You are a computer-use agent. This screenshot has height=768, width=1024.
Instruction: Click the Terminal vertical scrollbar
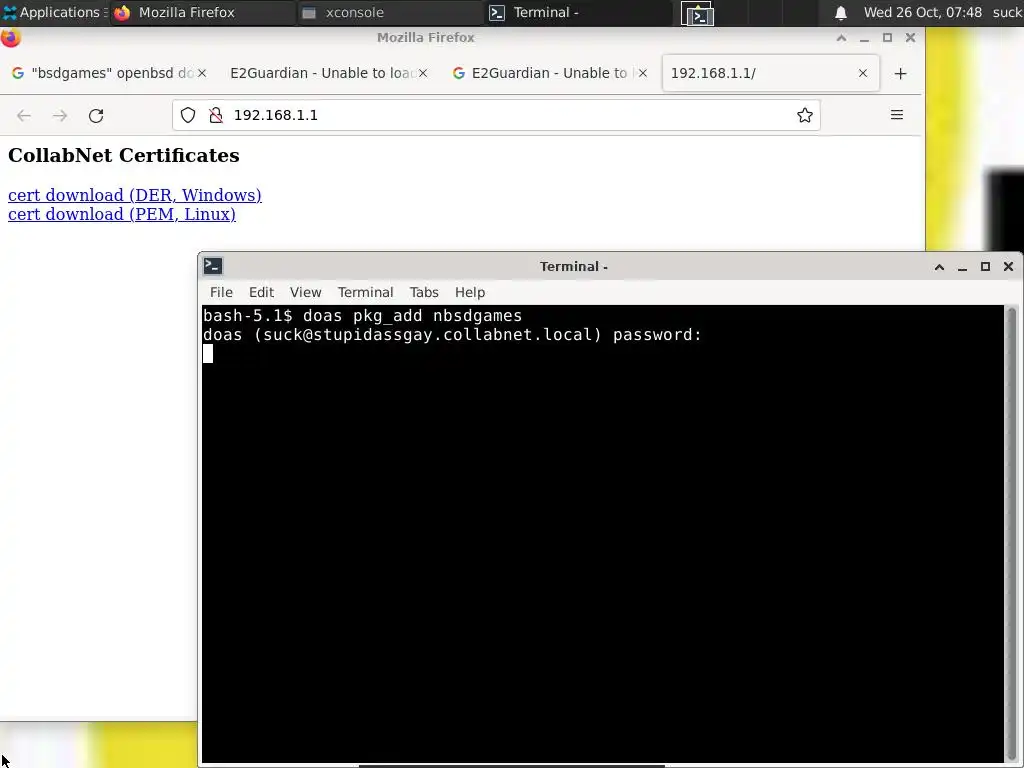[1012, 534]
